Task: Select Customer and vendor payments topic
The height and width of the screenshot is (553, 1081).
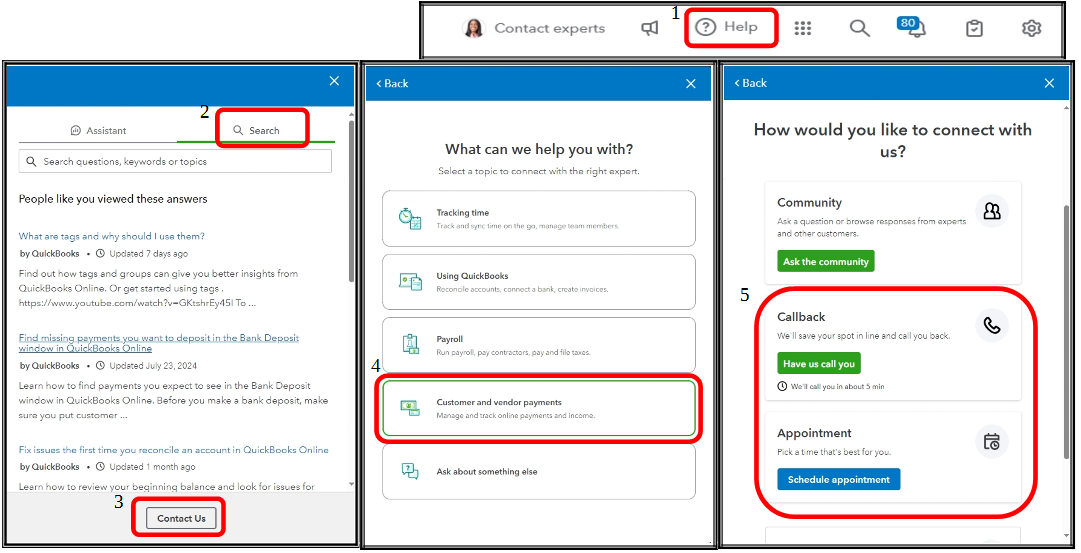Action: coord(539,408)
